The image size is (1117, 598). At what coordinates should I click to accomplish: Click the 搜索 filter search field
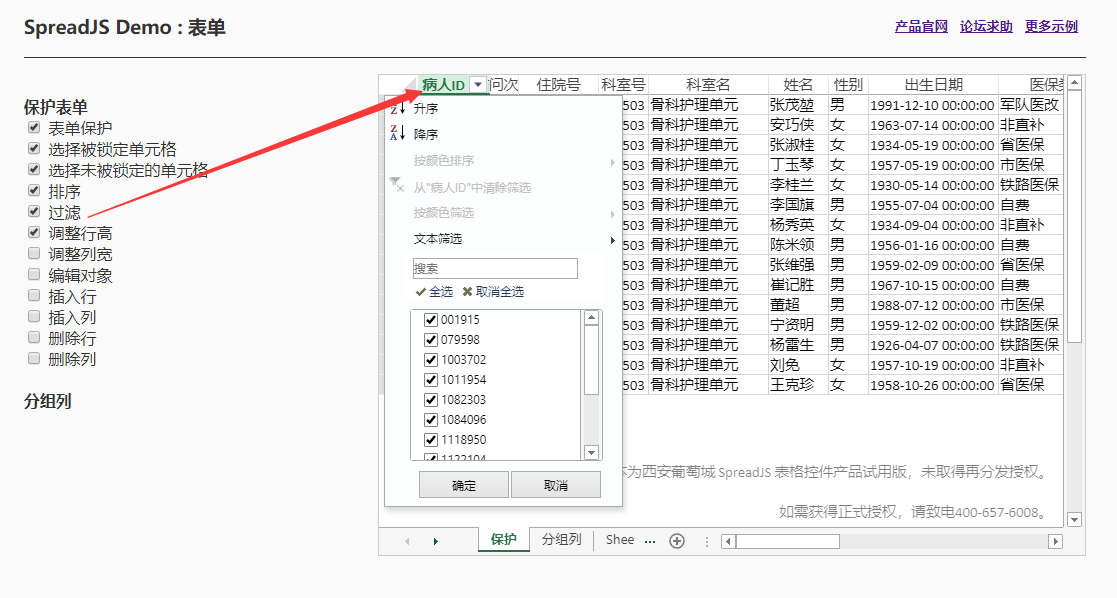pyautogui.click(x=495, y=268)
